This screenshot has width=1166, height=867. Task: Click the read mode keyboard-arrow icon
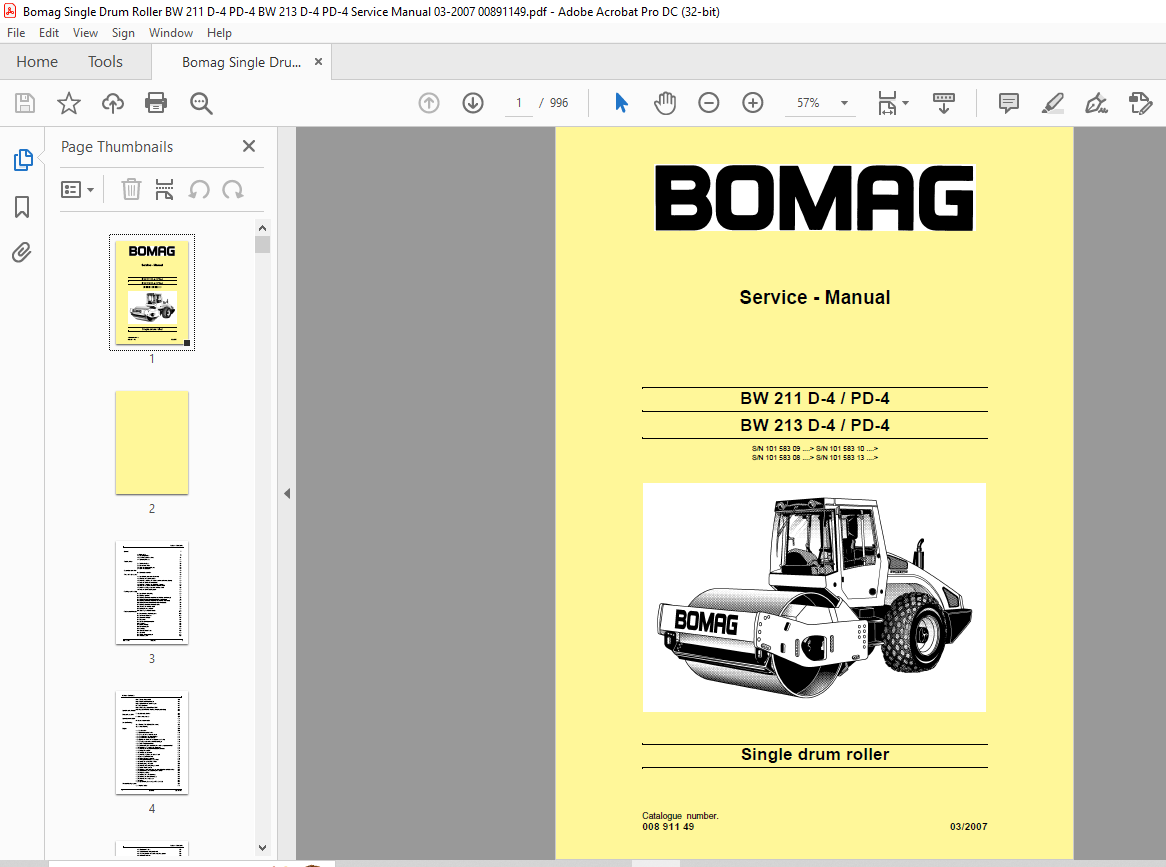click(944, 103)
